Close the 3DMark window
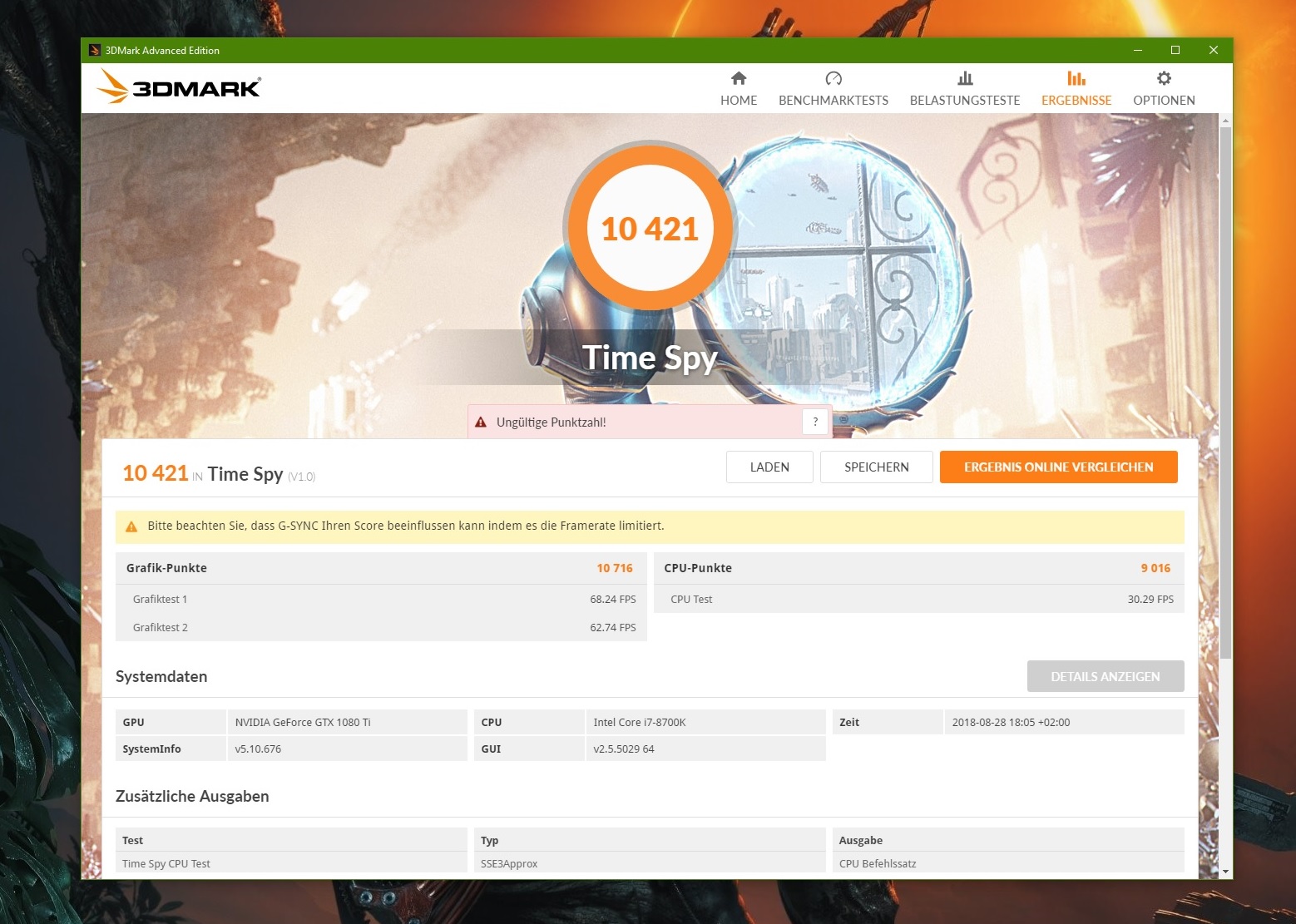Viewport: 1296px width, 924px height. coord(1214,50)
